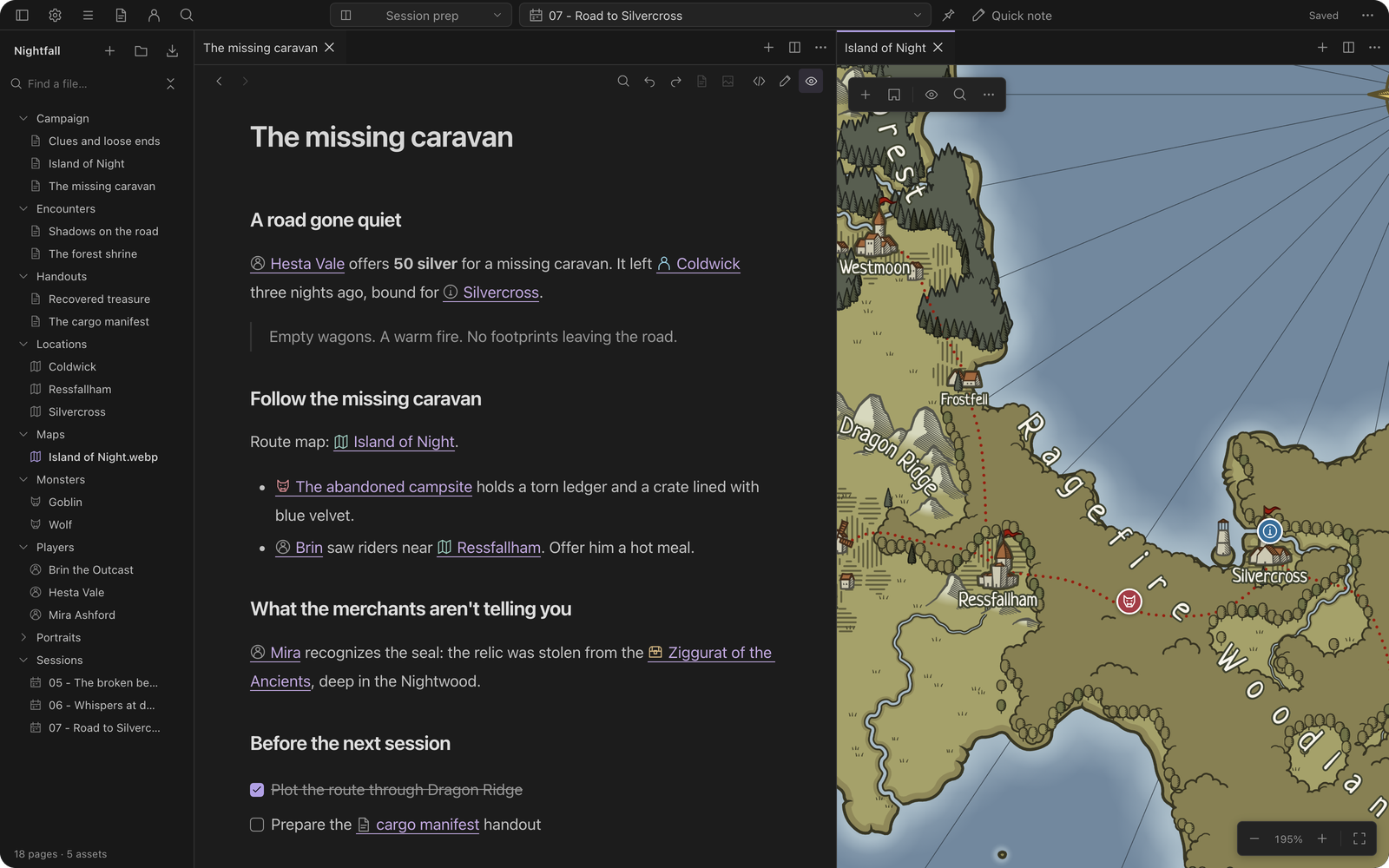Click the pin icon beside session selector

(x=949, y=16)
